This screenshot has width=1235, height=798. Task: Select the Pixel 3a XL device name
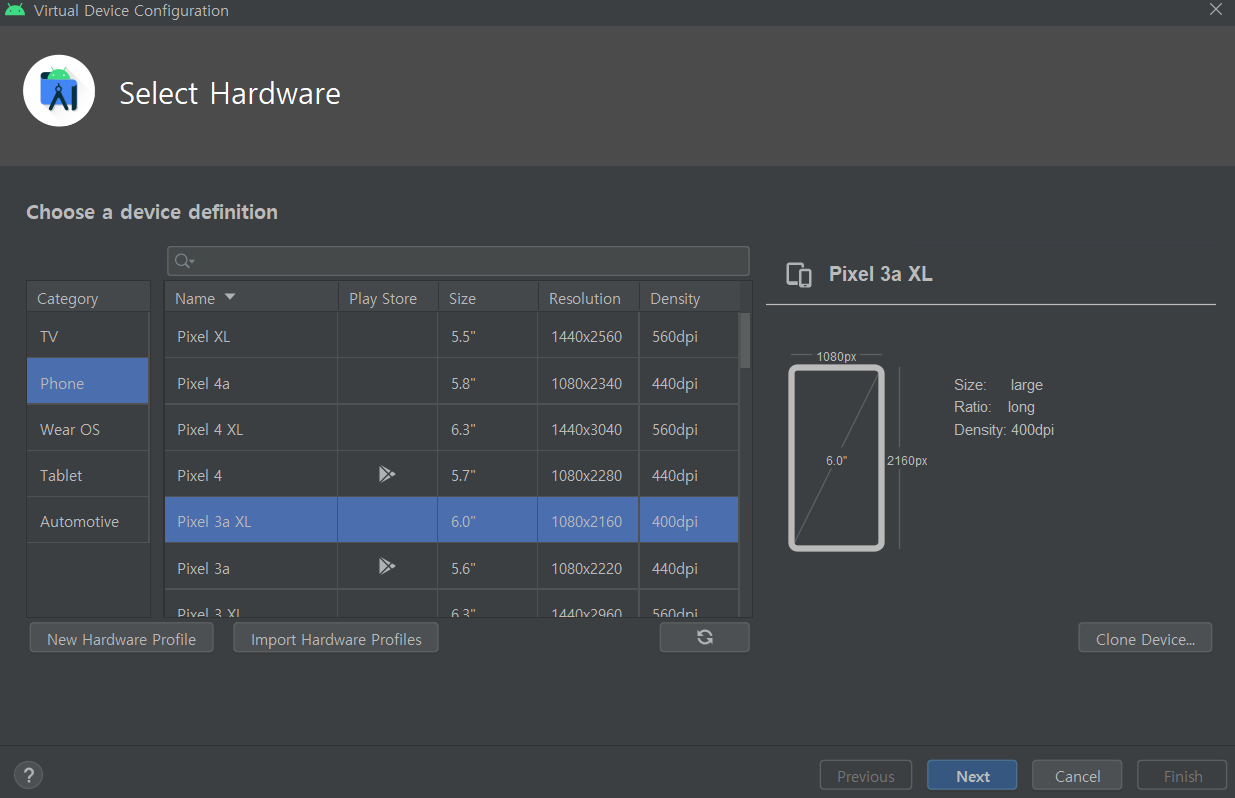(214, 521)
